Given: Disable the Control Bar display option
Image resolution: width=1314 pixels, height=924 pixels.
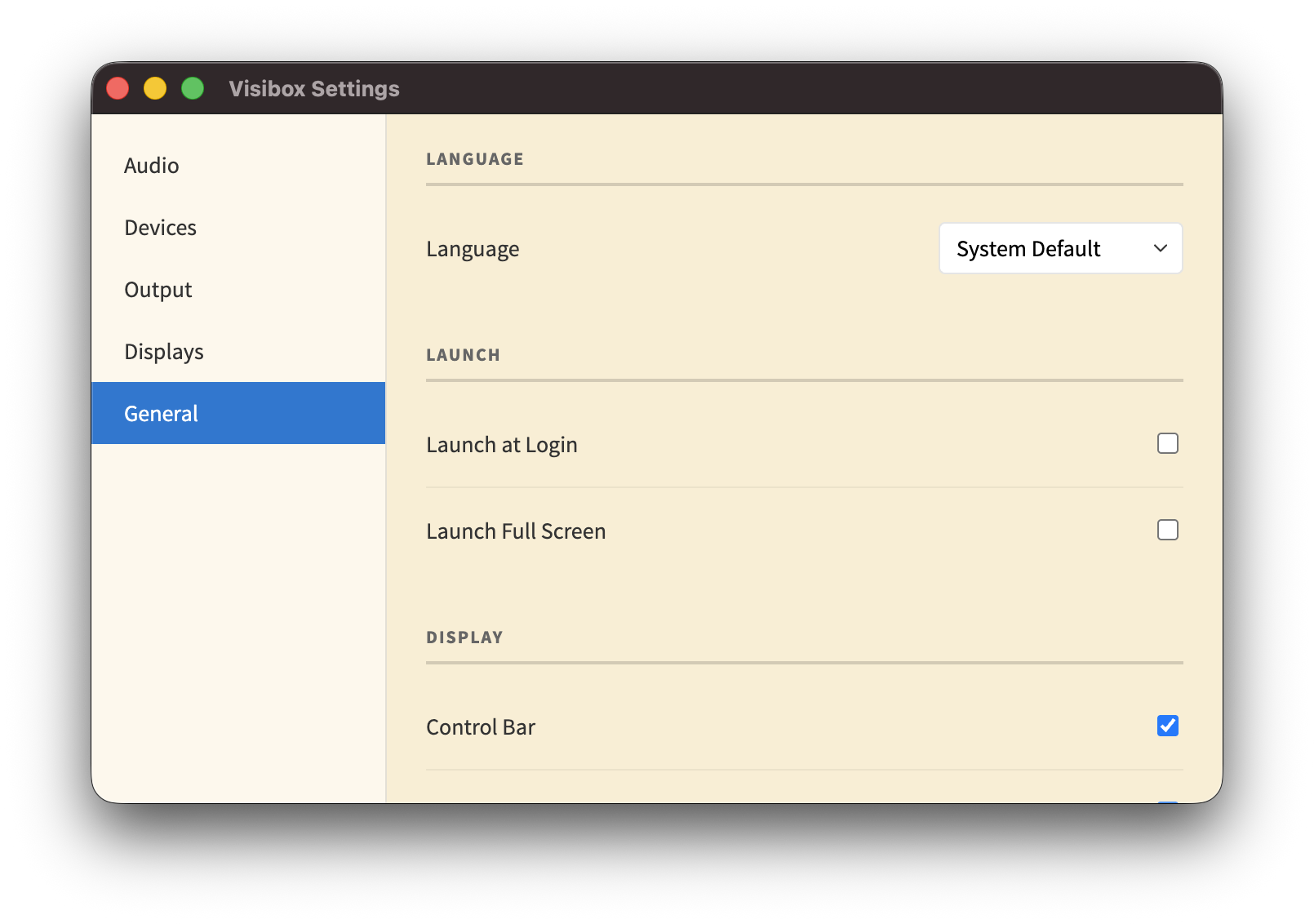Looking at the screenshot, I should point(1168,725).
